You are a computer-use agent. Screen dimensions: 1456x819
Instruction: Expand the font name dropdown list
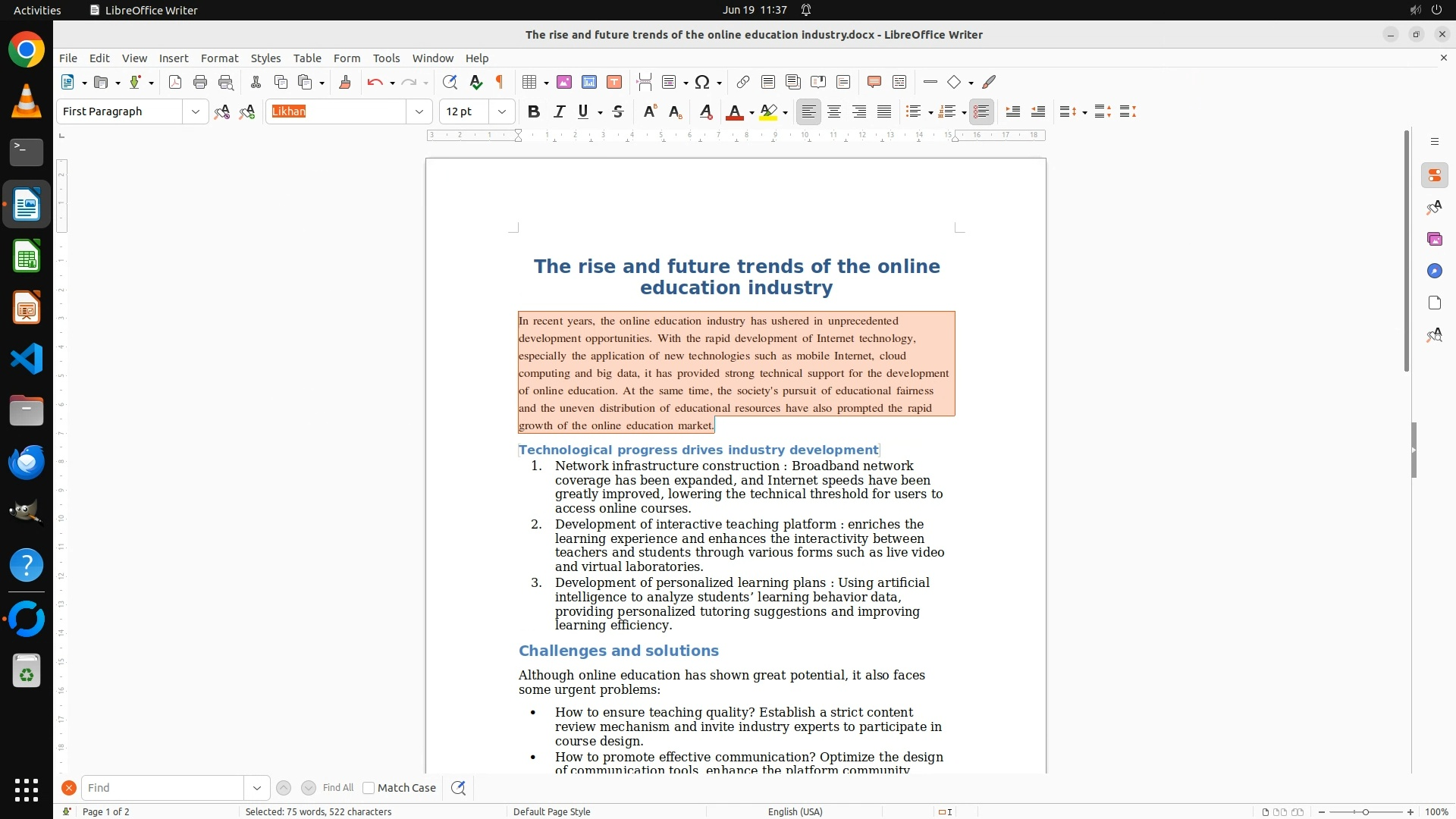point(419,112)
